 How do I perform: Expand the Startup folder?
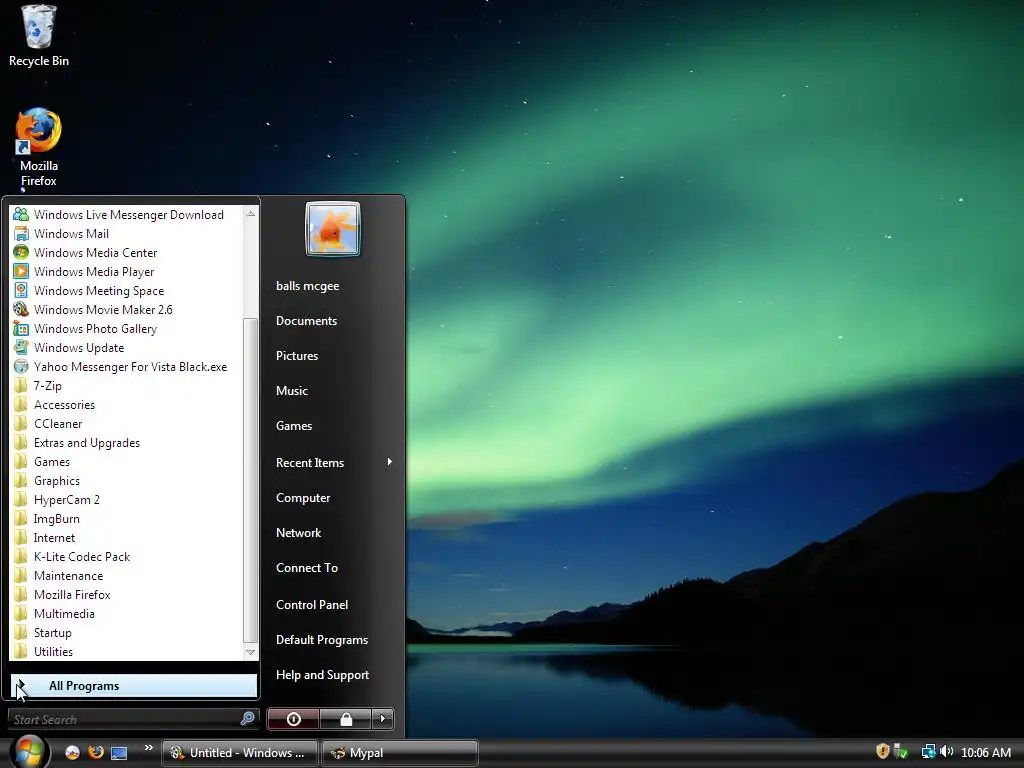click(42, 632)
